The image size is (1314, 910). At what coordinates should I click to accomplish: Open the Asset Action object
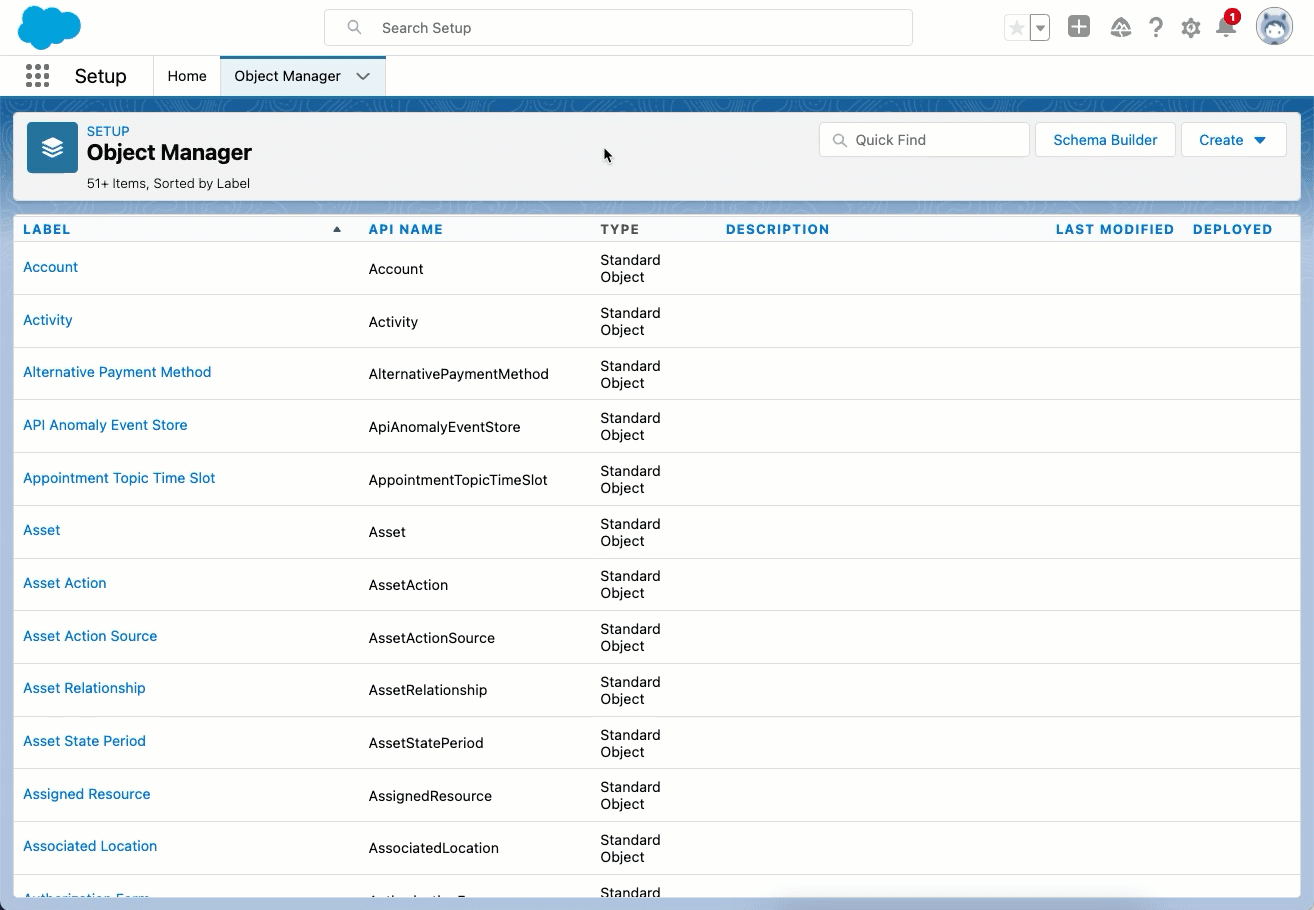65,583
